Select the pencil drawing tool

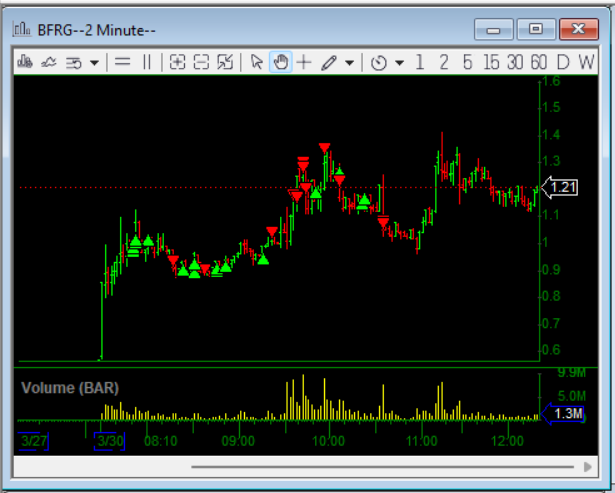pyautogui.click(x=329, y=62)
